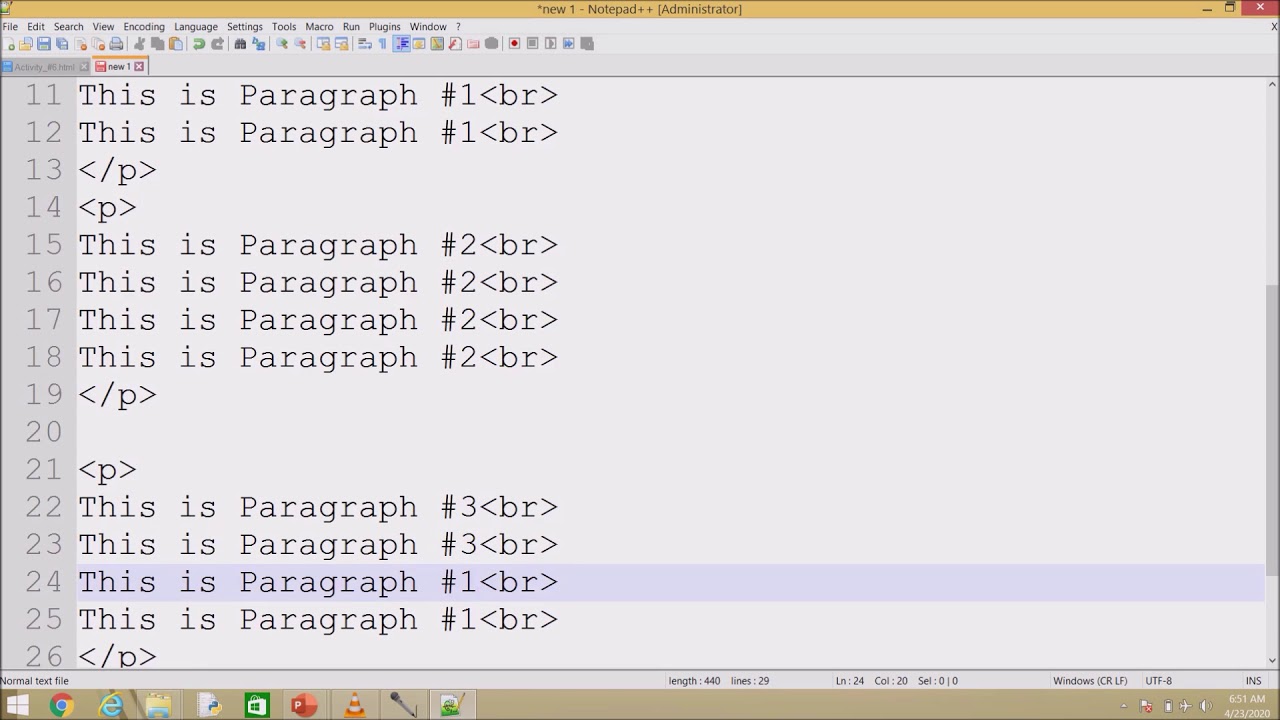Screen dimensions: 1280x720
Task: Select the new 1 document tab
Action: coord(119,67)
